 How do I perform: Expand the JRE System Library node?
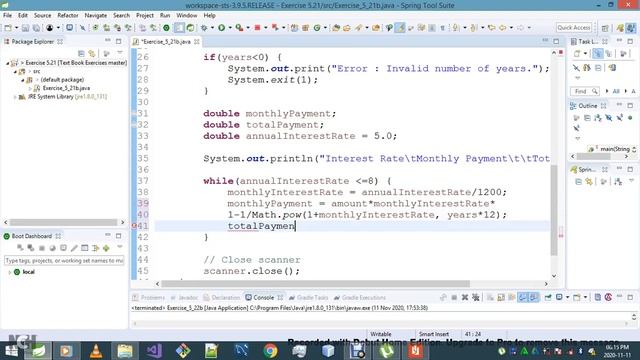tap(15, 97)
